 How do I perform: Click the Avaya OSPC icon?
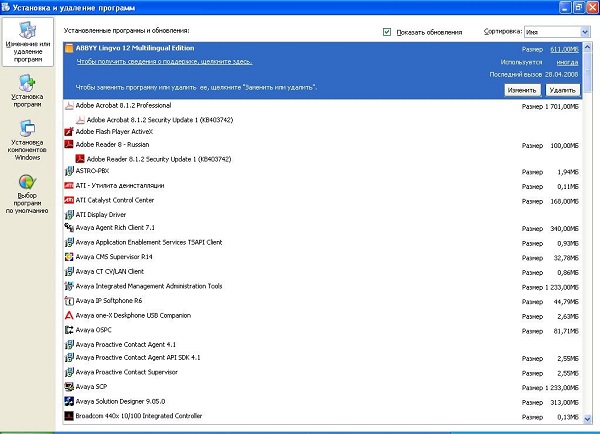pos(69,330)
